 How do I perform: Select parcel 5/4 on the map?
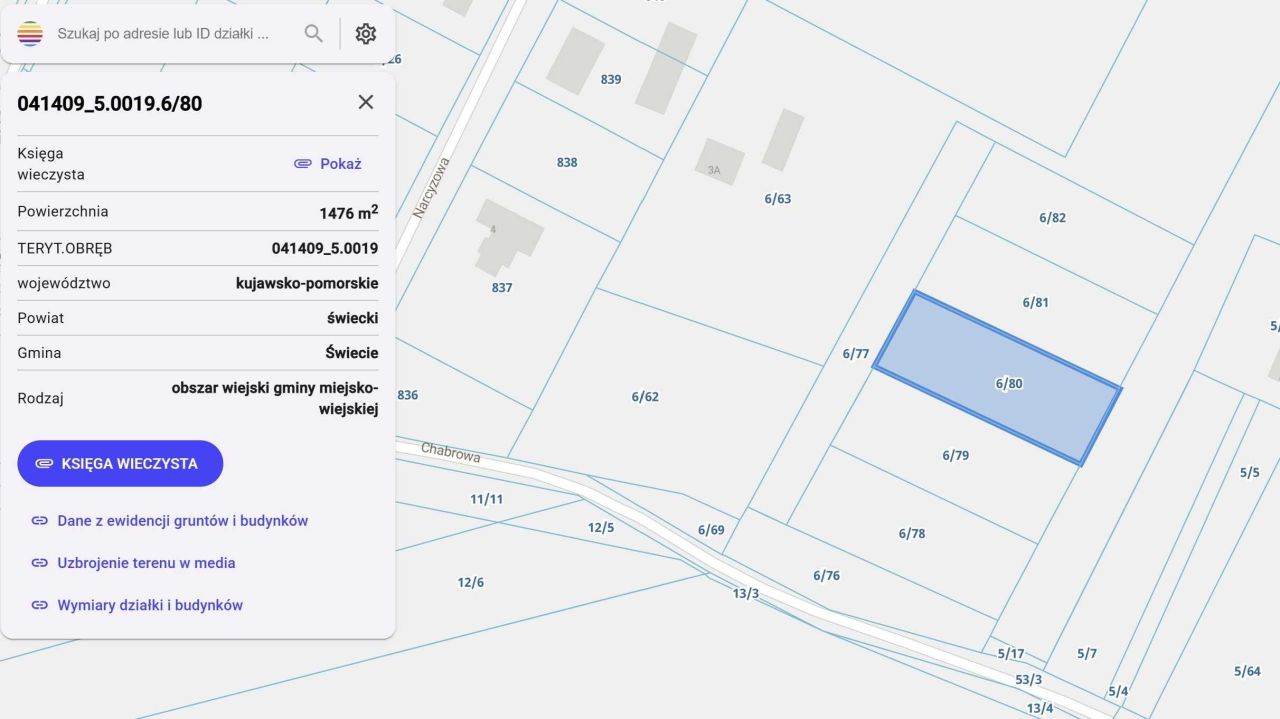(x=1118, y=691)
